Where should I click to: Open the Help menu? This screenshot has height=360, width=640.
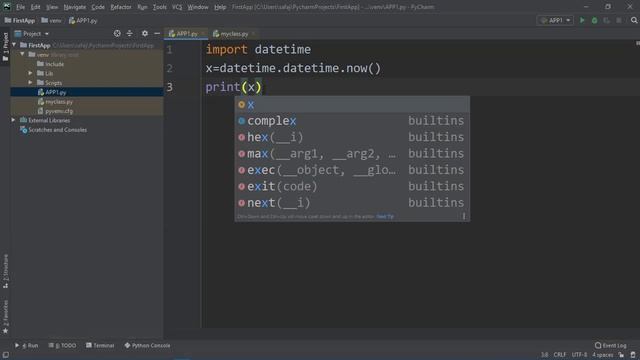pyautogui.click(x=220, y=7)
